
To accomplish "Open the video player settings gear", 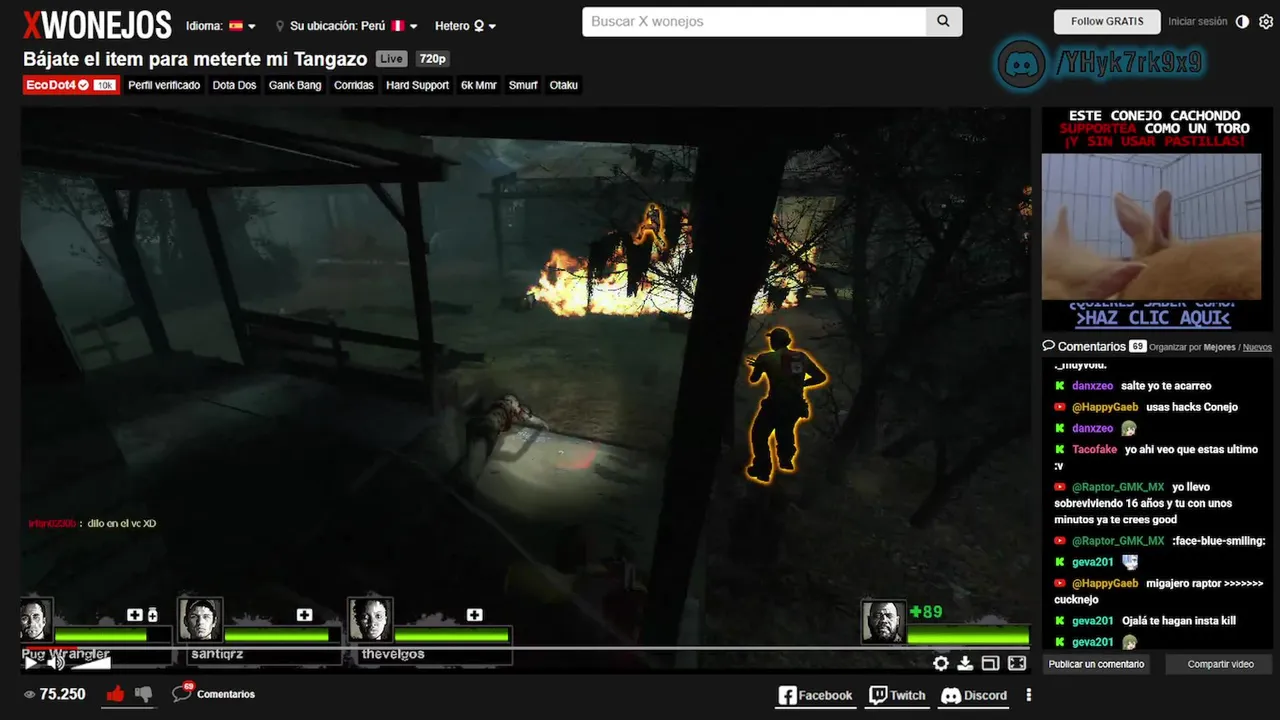I will pos(941,662).
